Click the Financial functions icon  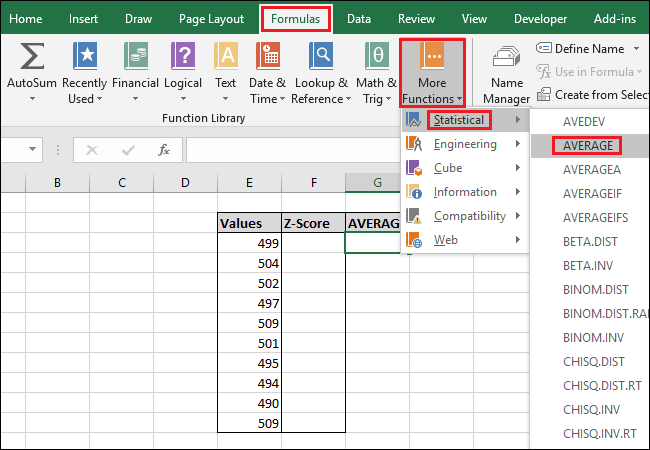pyautogui.click(x=134, y=56)
